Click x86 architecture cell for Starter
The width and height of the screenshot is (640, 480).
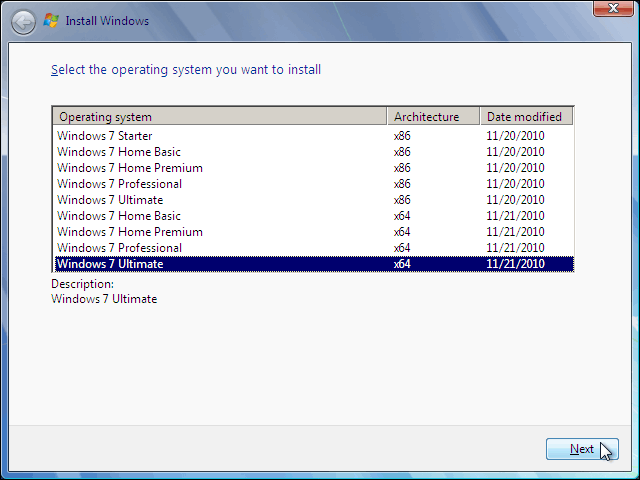pos(402,136)
